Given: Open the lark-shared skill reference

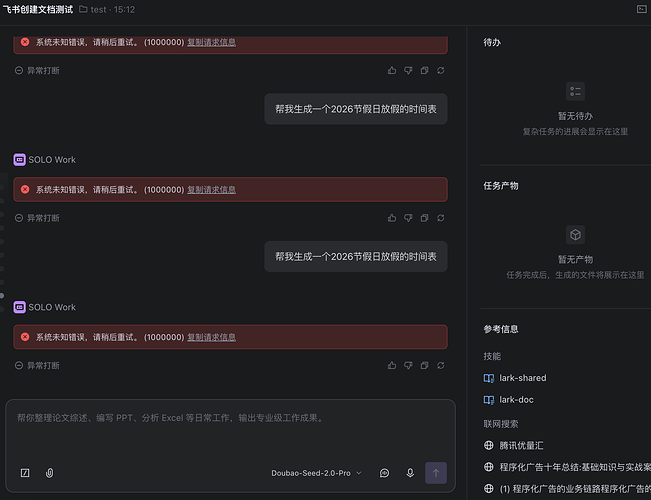Looking at the screenshot, I should 523,378.
